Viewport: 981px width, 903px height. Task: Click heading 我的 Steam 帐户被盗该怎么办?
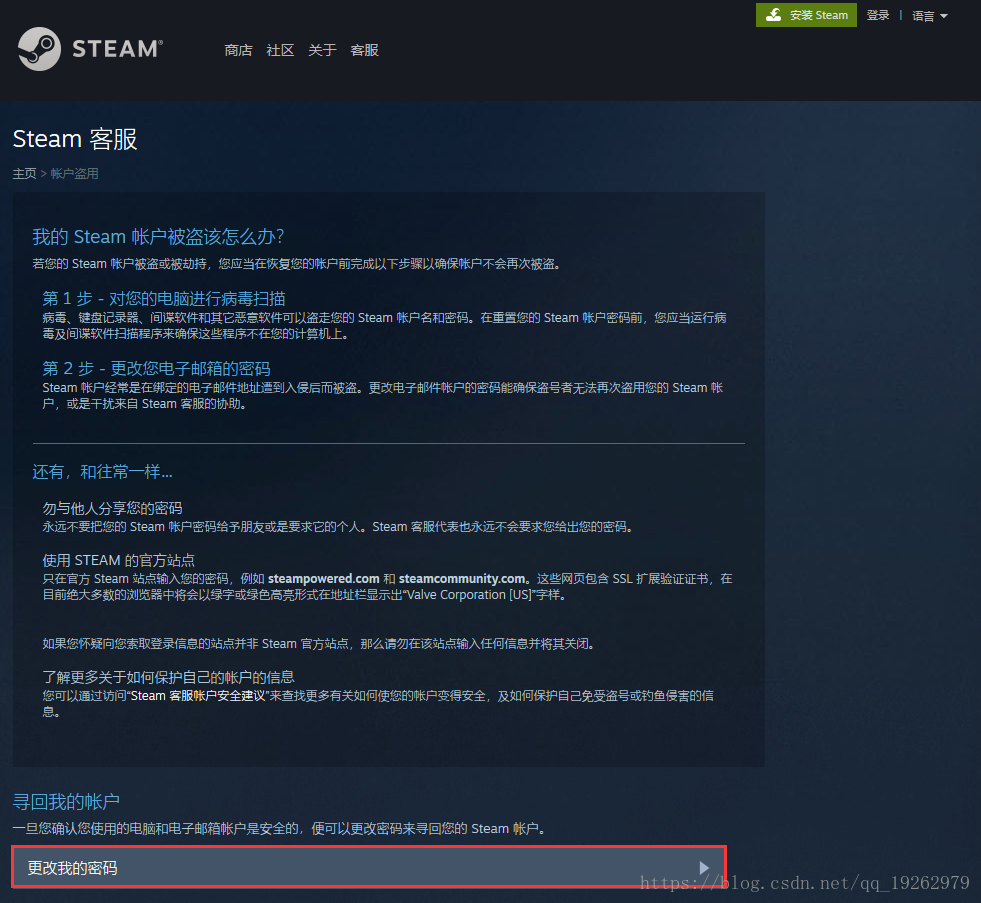[158, 237]
